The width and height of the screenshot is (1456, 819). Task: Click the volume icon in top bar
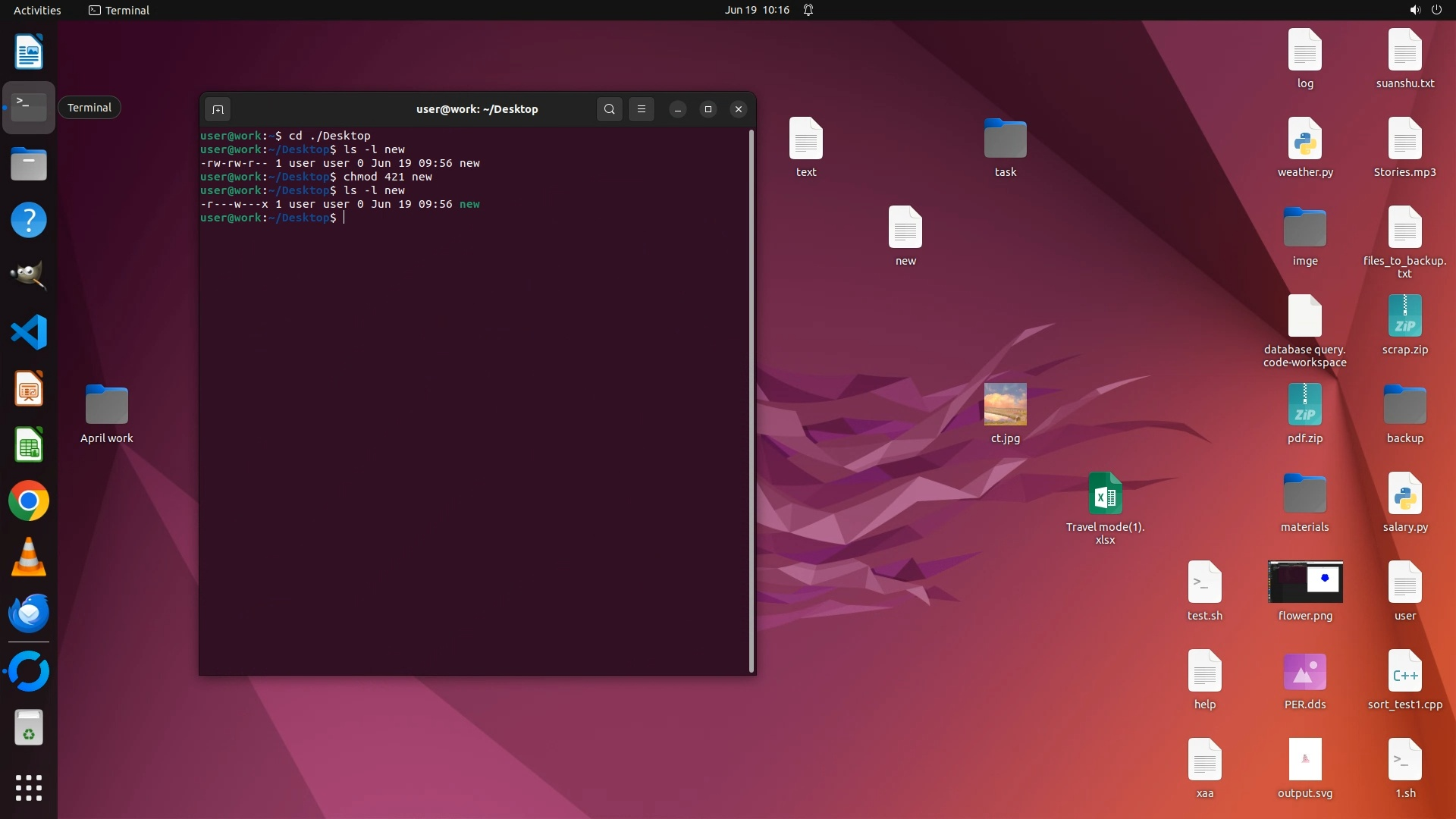pos(1414,10)
